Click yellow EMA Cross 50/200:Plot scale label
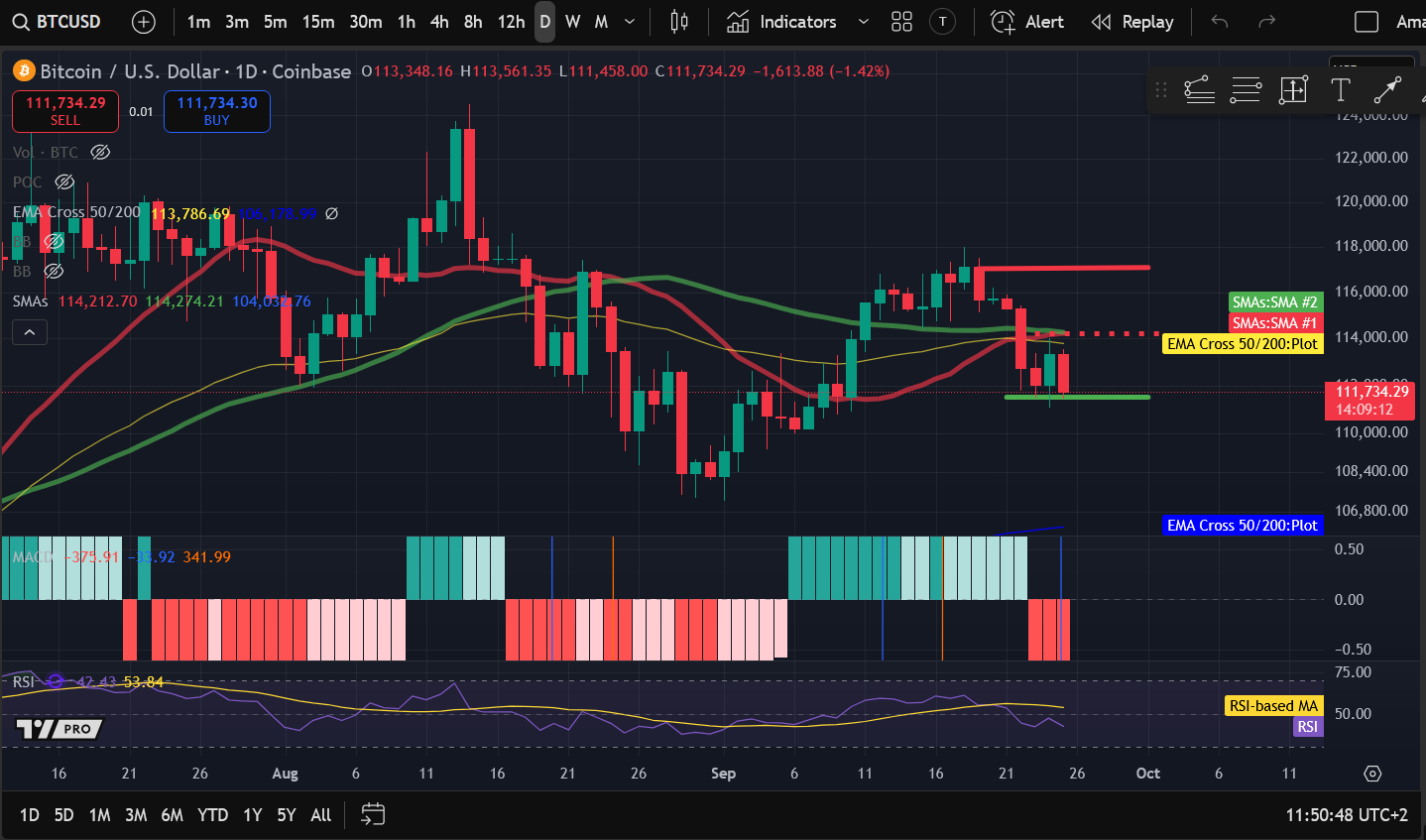This screenshot has width=1426, height=840. (1243, 344)
